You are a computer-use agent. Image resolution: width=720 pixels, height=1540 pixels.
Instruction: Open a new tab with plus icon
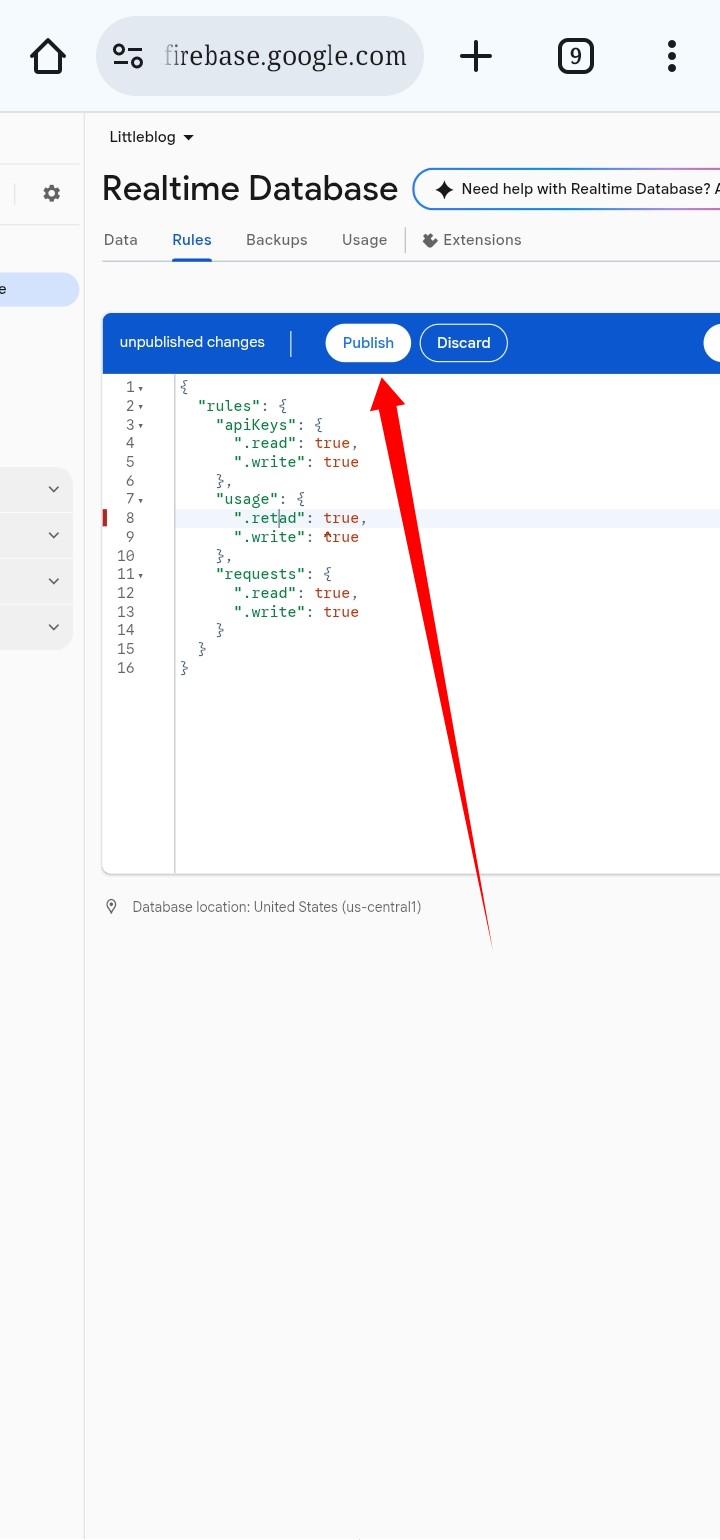point(476,56)
